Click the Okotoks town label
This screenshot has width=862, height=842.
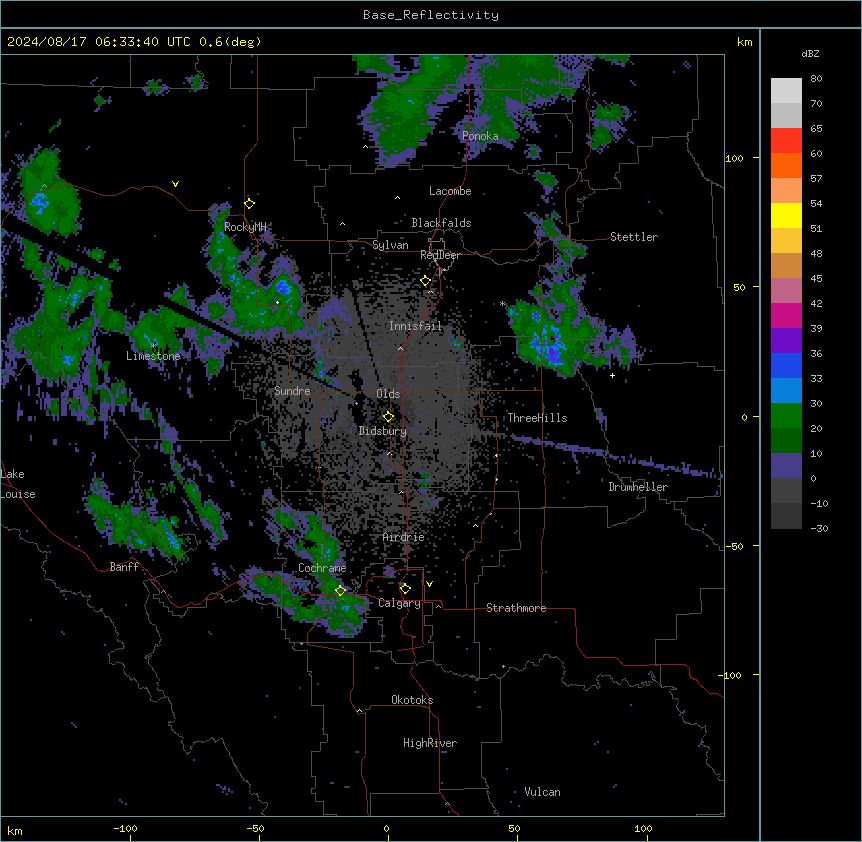click(x=412, y=700)
